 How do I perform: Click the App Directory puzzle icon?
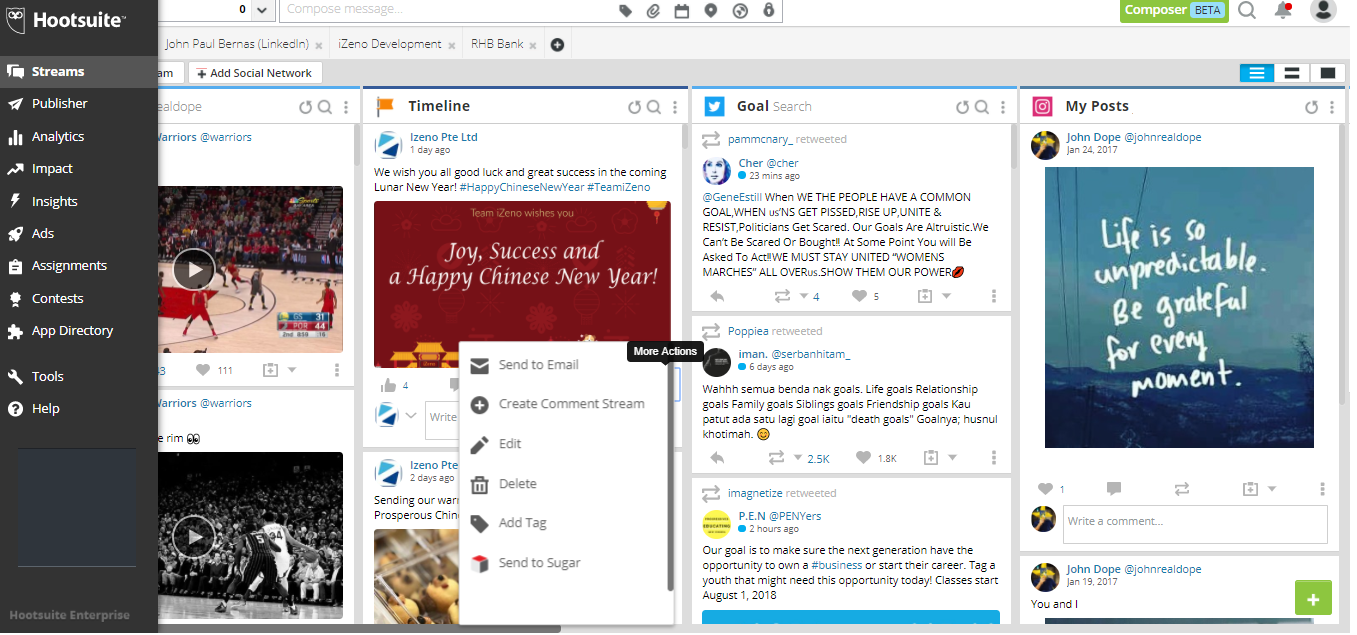point(14,331)
